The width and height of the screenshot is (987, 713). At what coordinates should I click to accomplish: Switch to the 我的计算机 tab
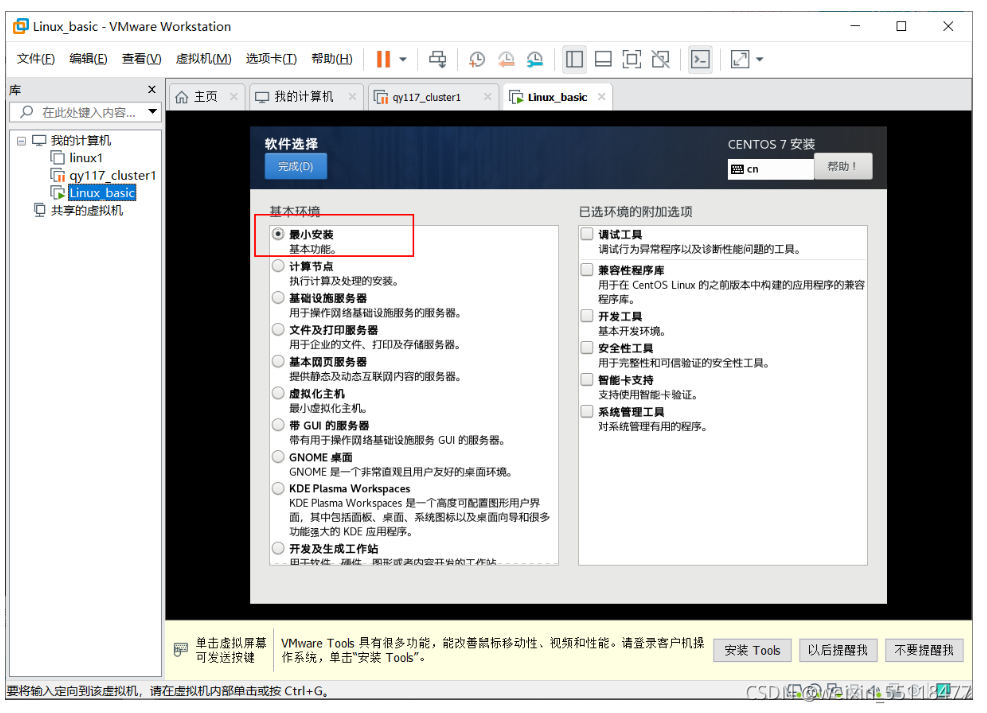pos(303,97)
